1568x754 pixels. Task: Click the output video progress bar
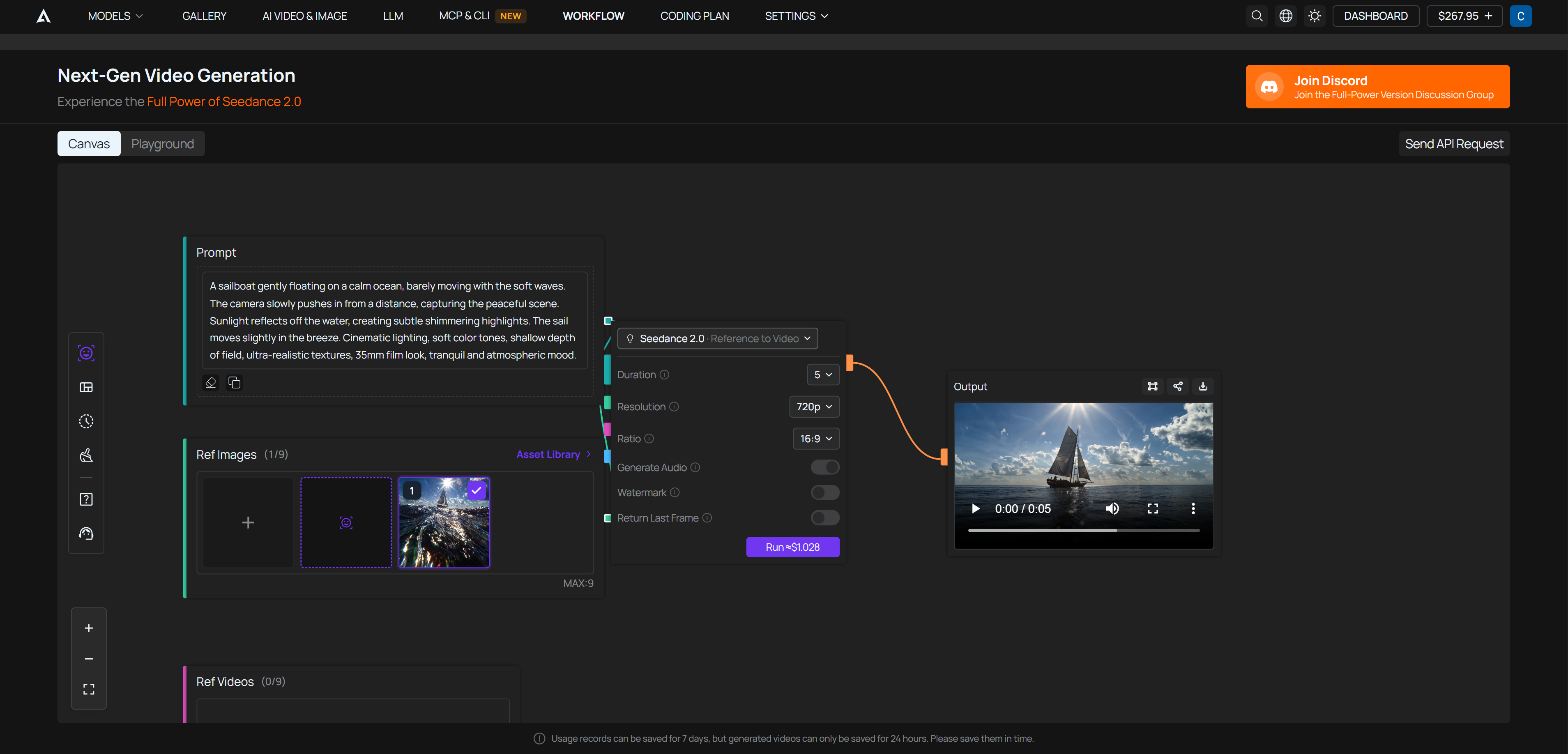[x=1084, y=531]
